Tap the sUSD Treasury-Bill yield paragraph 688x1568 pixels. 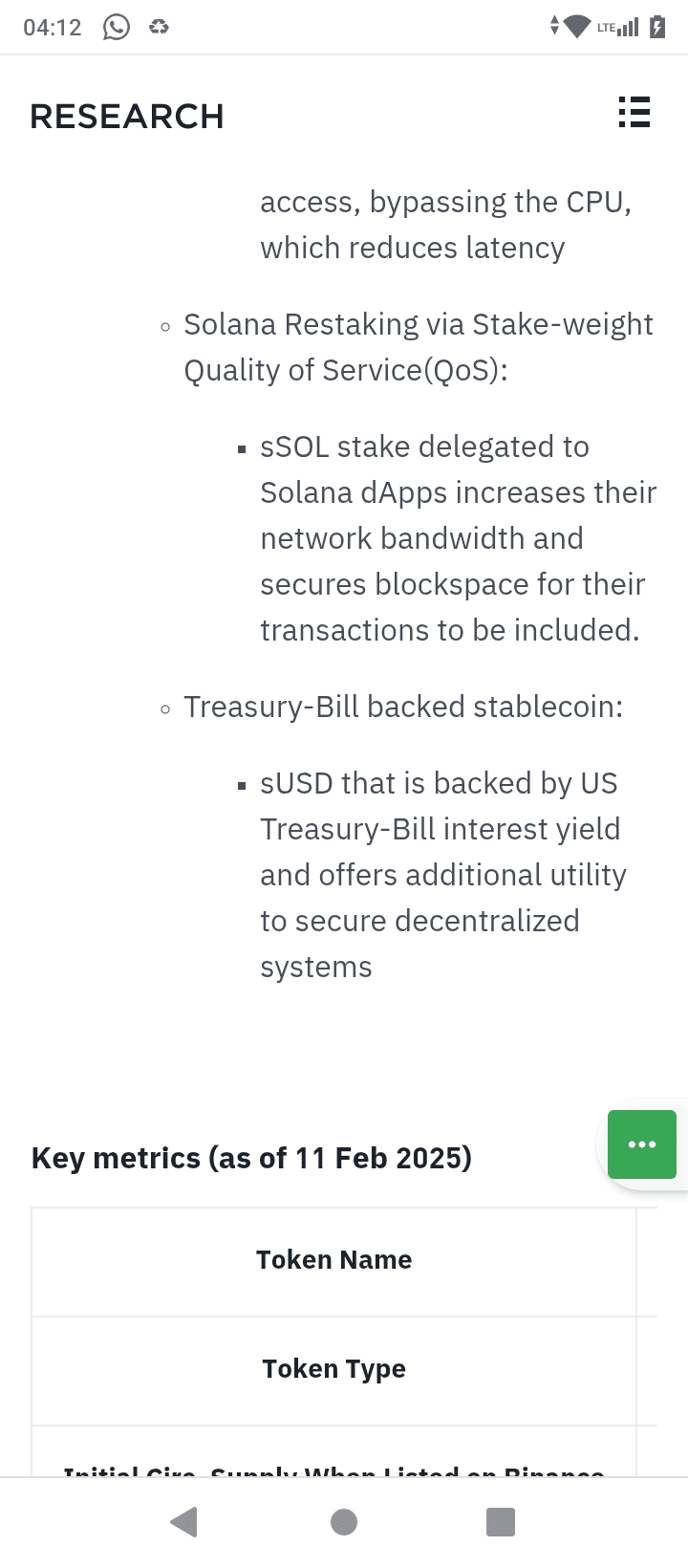pos(442,875)
